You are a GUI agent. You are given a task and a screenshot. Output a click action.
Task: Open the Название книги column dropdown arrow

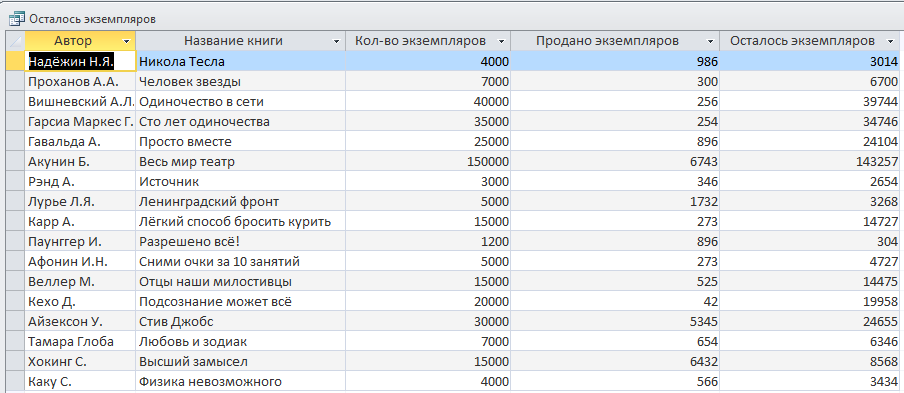point(337,41)
